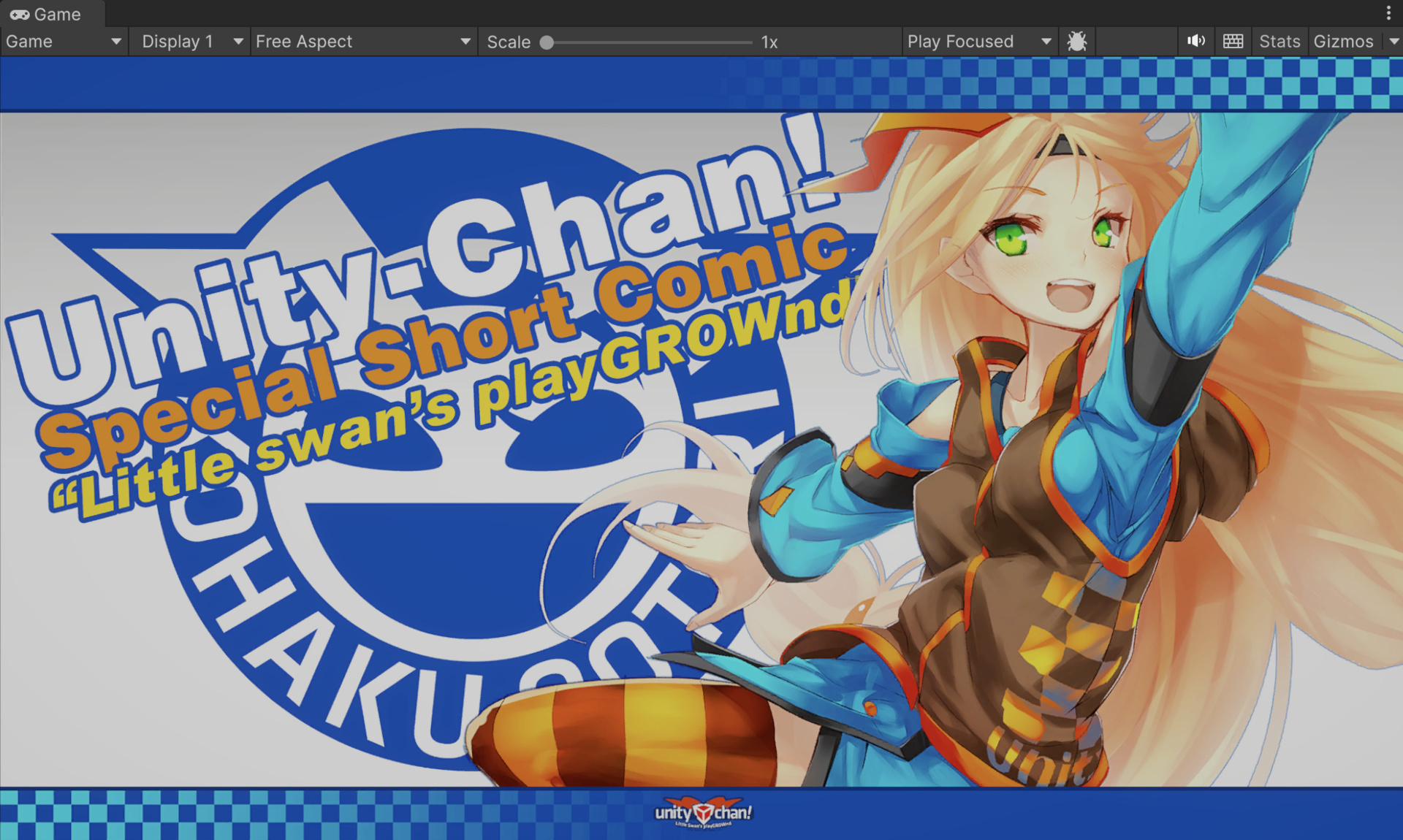The image size is (1403, 840).
Task: Click the unity-chan logo in bottom banner
Action: [703, 812]
